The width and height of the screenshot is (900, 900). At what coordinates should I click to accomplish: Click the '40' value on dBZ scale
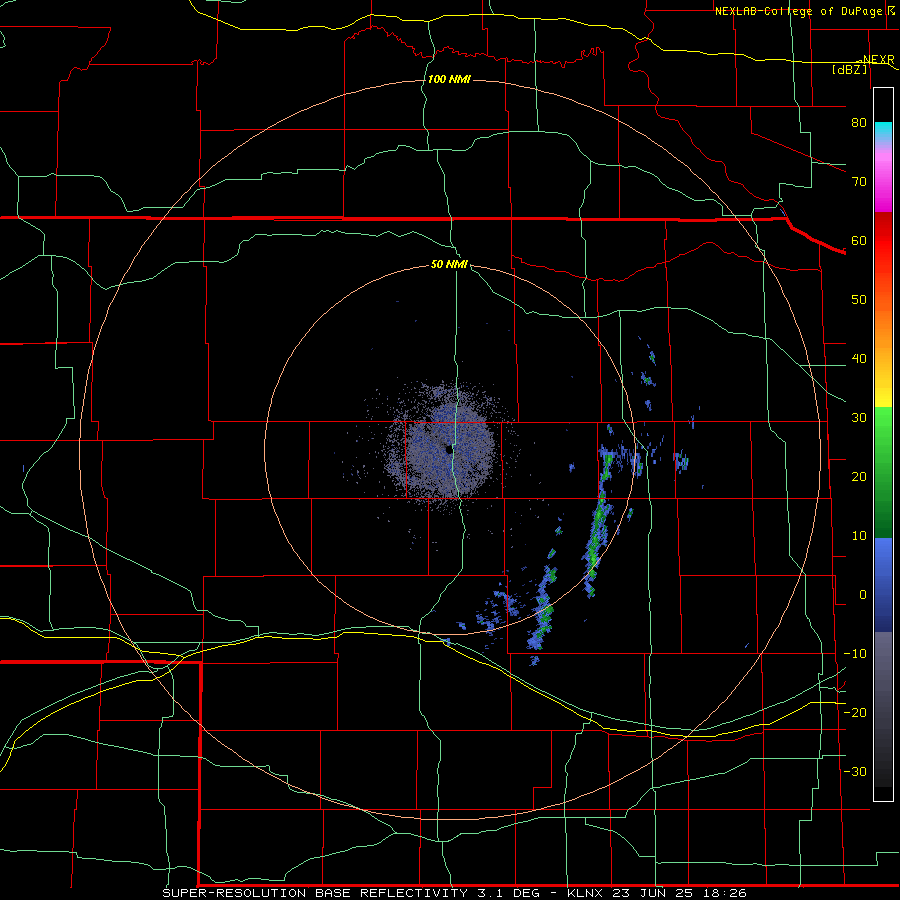click(859, 359)
